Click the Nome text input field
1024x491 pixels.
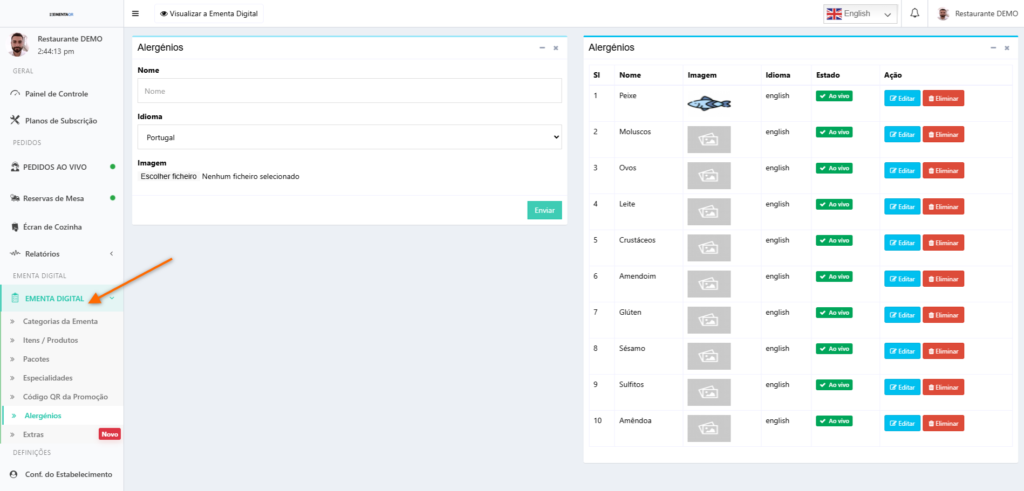click(x=349, y=91)
